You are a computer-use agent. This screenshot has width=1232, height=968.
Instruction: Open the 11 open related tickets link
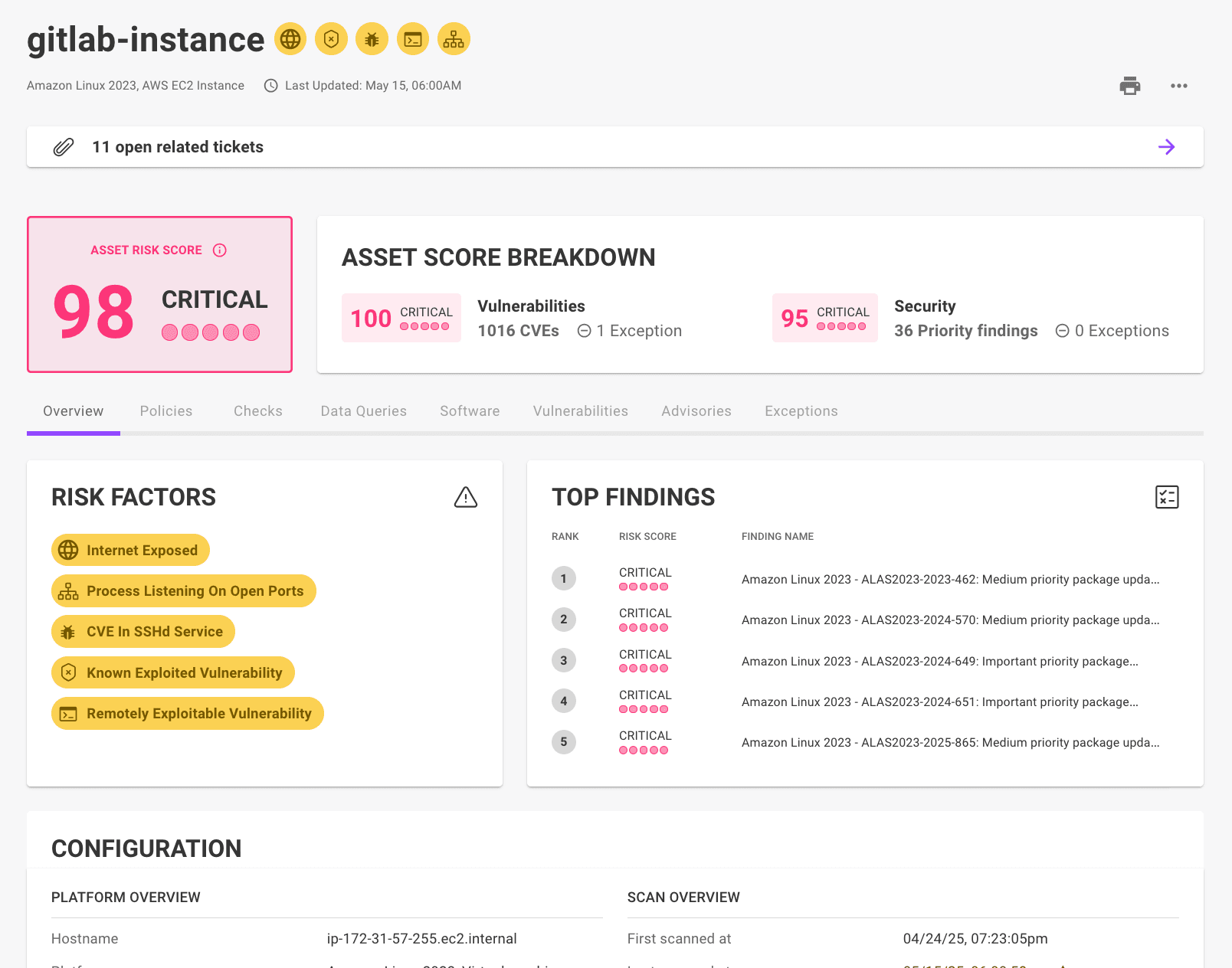point(177,146)
